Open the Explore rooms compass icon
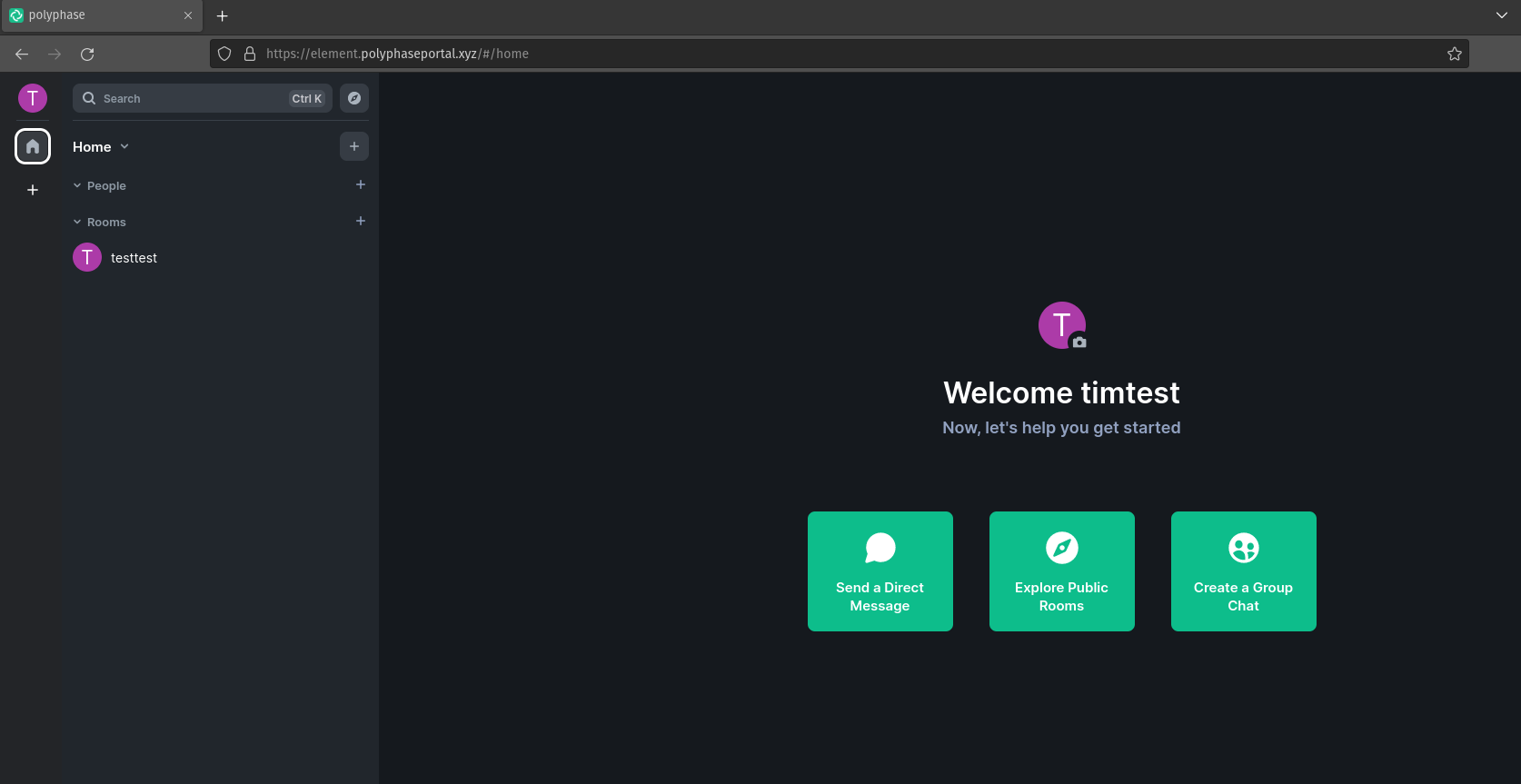Viewport: 1521px width, 784px height. coord(354,98)
